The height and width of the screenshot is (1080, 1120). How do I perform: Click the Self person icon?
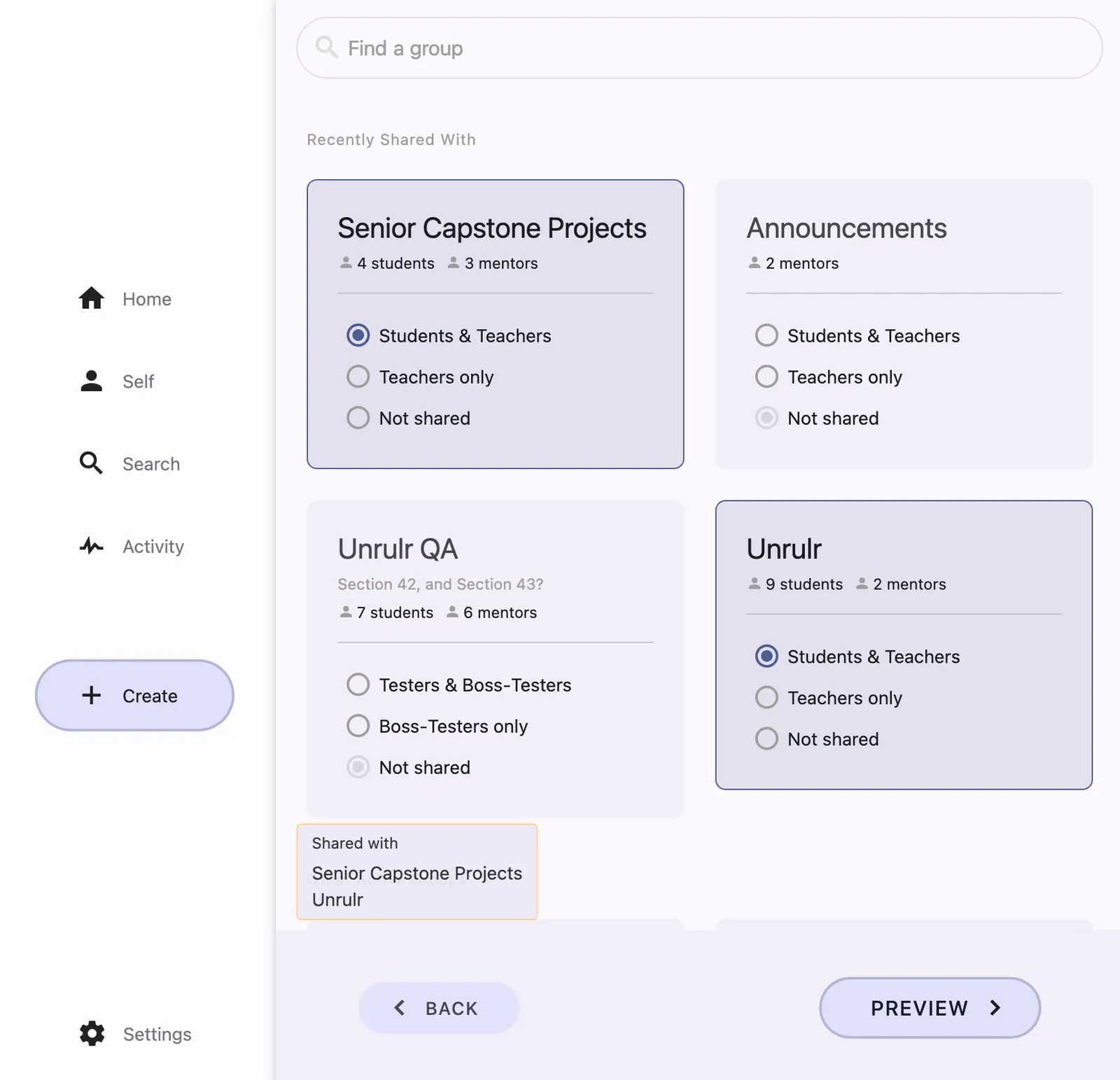(91, 381)
